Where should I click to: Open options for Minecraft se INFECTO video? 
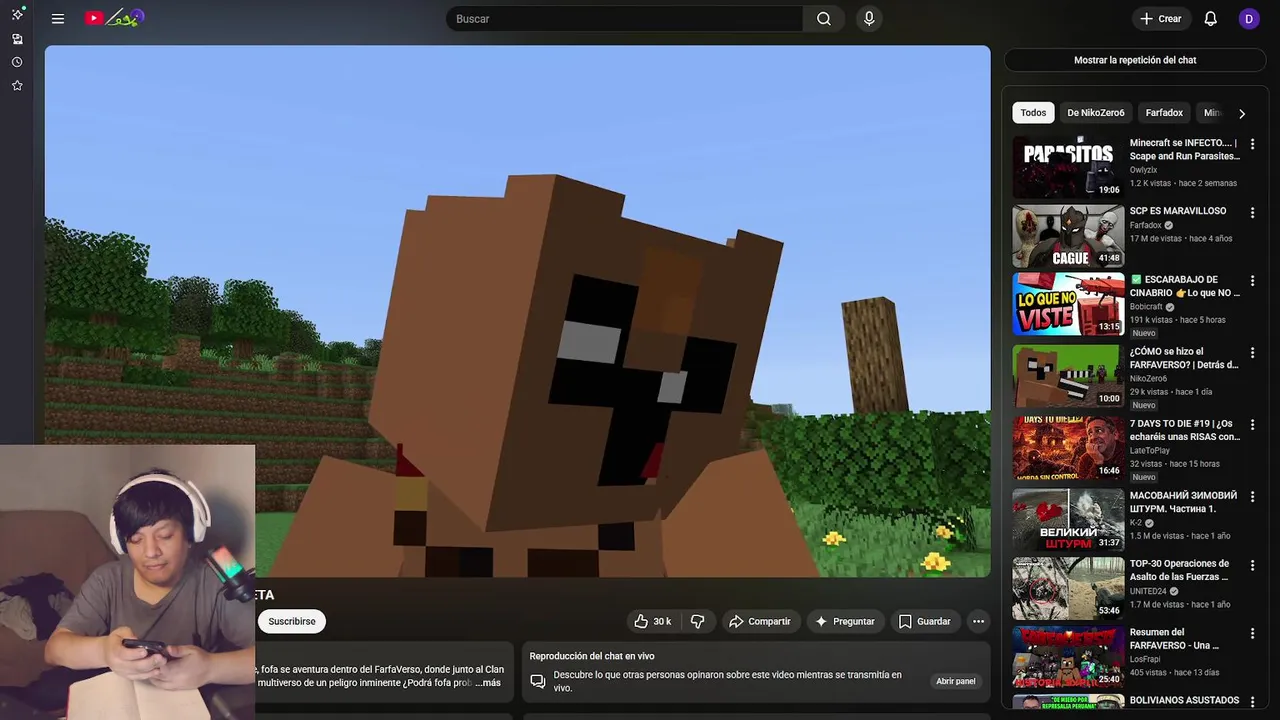(1252, 144)
